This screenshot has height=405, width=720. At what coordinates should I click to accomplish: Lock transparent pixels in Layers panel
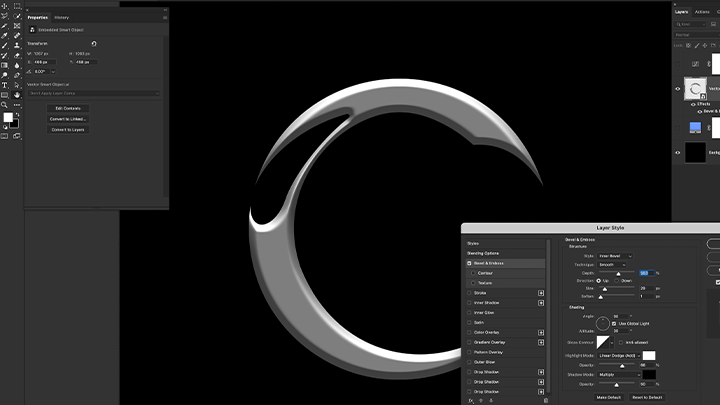688,45
